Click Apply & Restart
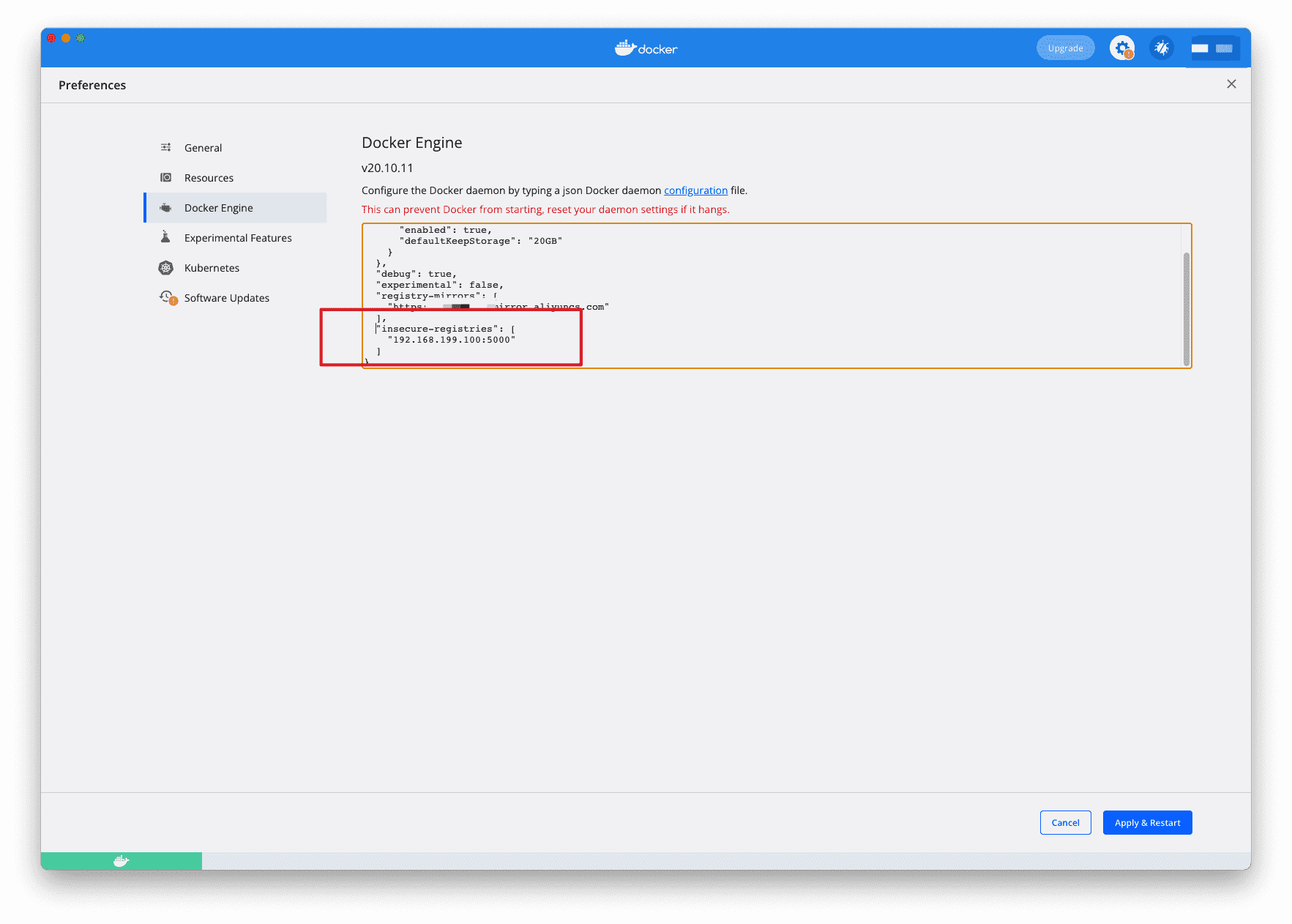The height and width of the screenshot is (924, 1292). [1147, 822]
